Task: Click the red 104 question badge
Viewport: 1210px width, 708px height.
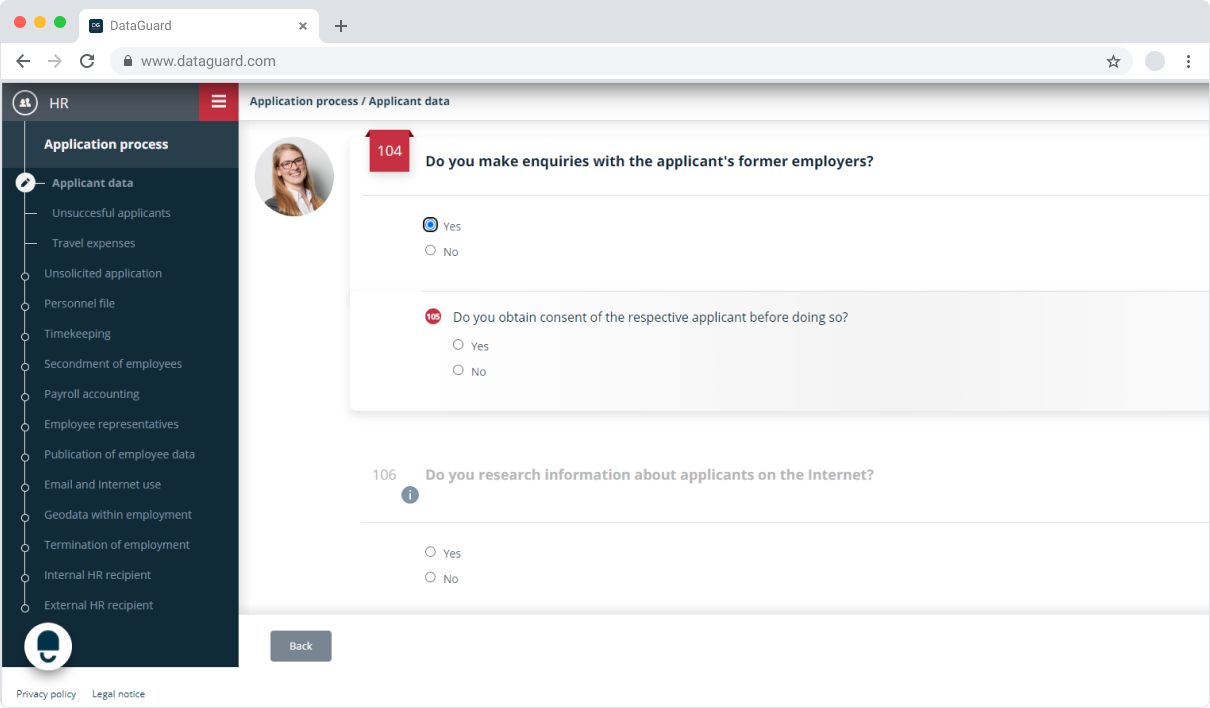Action: [389, 151]
